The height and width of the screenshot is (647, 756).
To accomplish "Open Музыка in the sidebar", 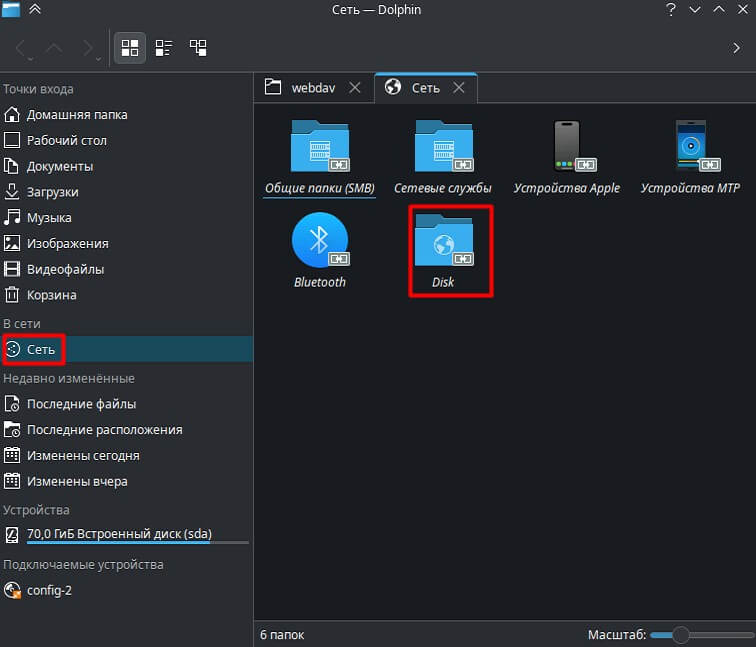I will coord(126,217).
